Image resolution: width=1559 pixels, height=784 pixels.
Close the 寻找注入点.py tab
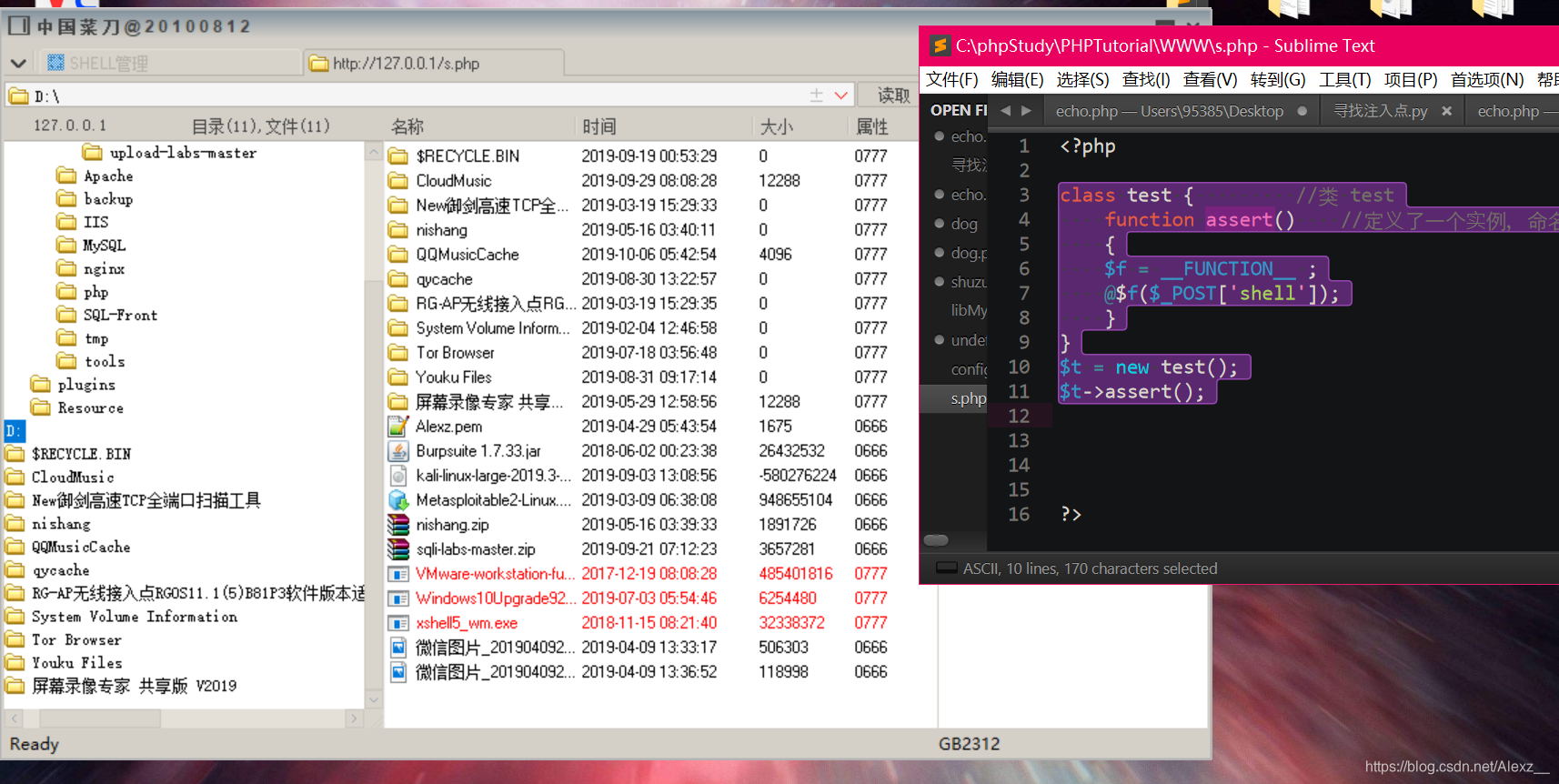click(x=1446, y=111)
